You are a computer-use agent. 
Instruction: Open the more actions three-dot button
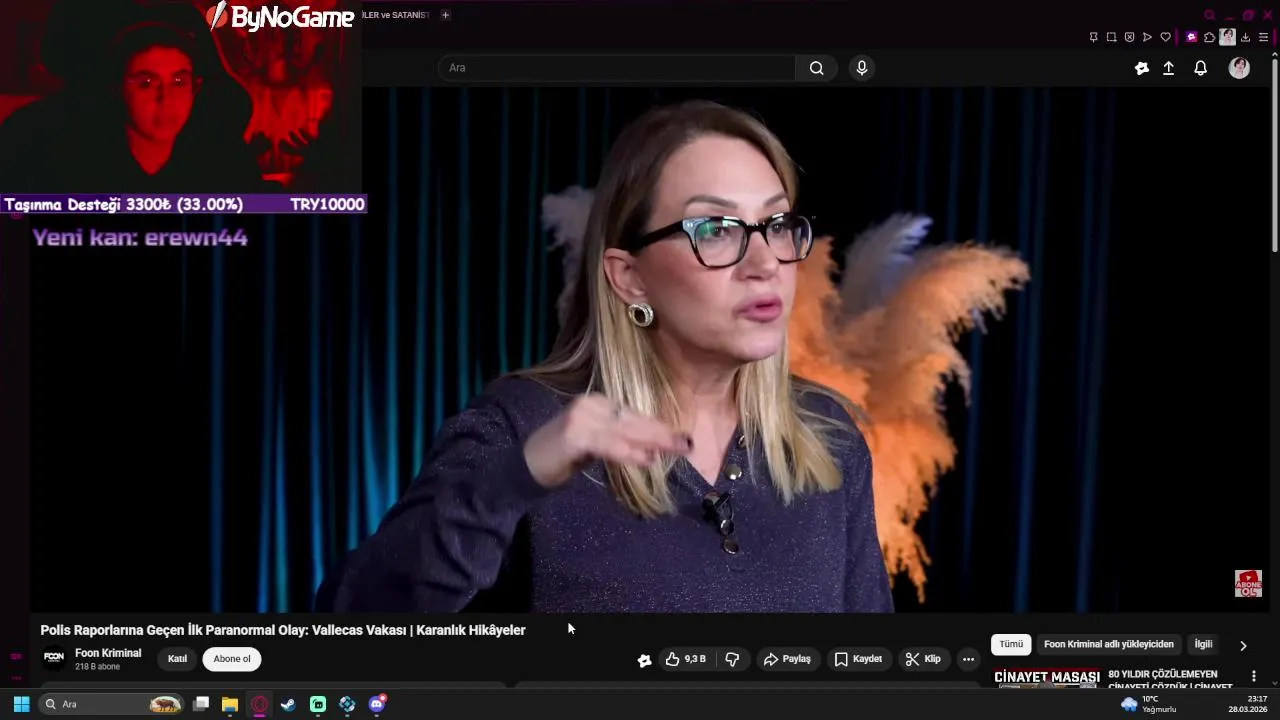(x=968, y=659)
